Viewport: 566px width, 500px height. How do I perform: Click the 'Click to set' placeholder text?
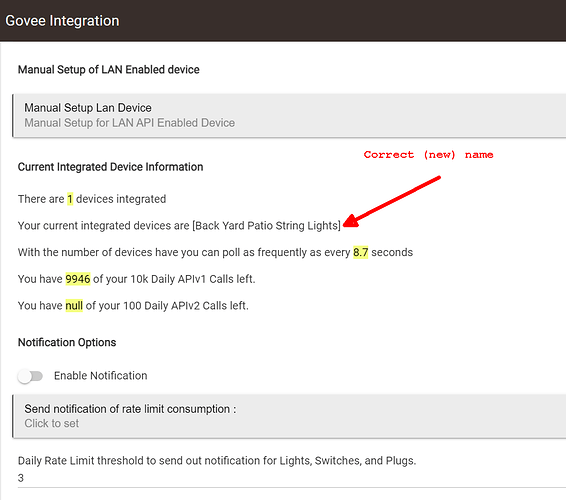point(52,423)
